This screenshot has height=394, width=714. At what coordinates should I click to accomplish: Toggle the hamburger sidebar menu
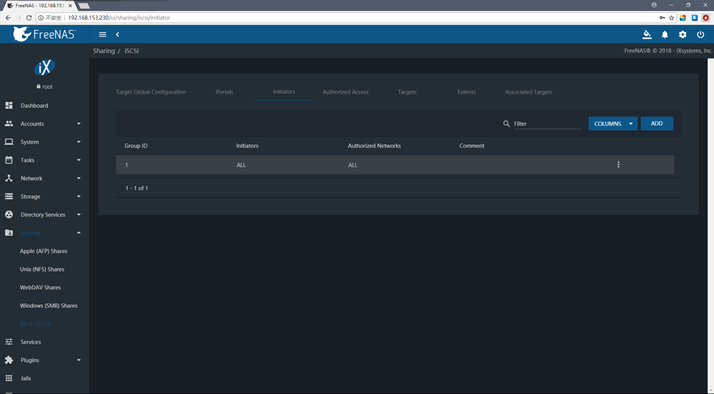point(102,35)
